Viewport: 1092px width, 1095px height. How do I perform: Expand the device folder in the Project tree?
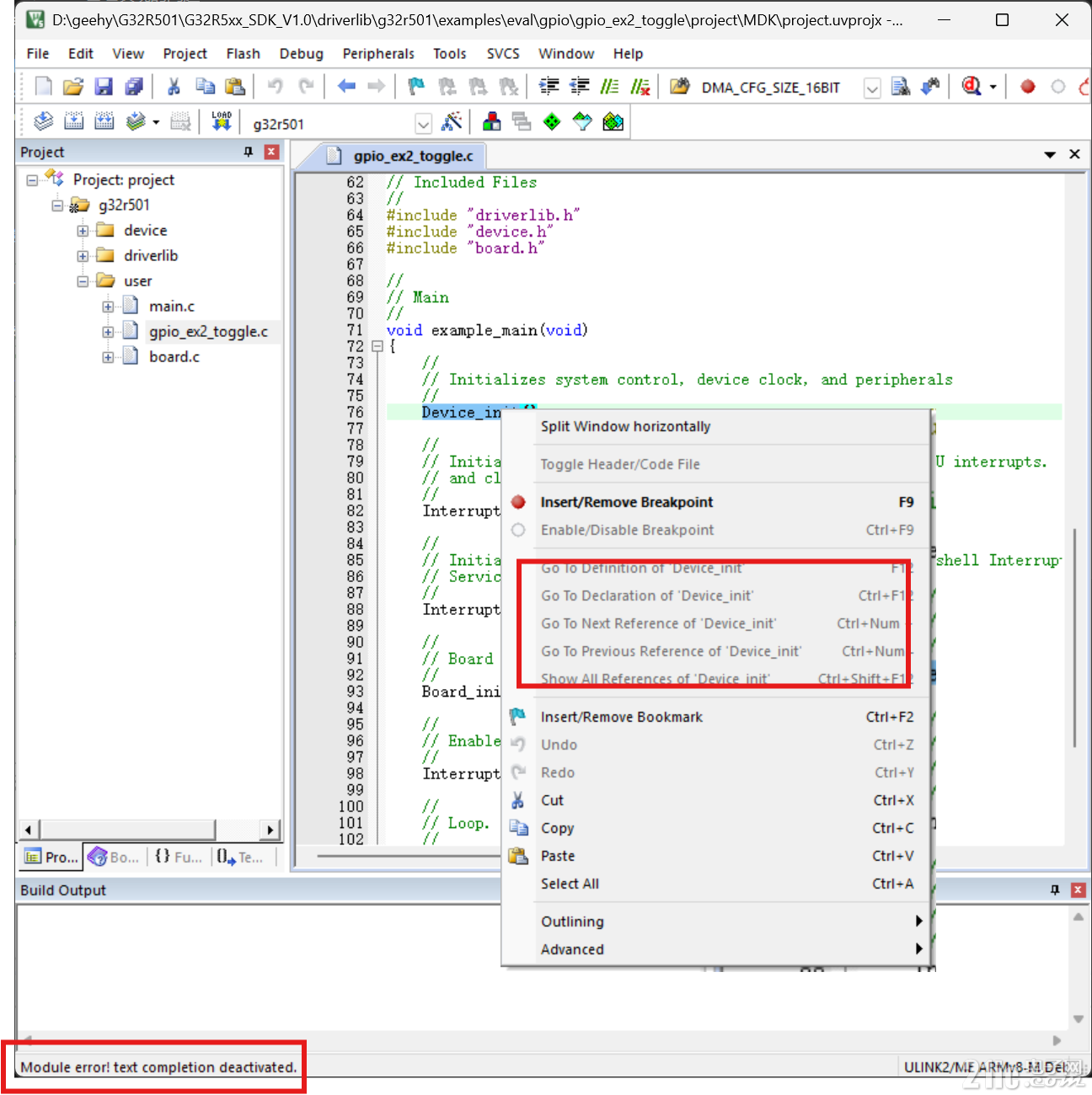tap(83, 229)
